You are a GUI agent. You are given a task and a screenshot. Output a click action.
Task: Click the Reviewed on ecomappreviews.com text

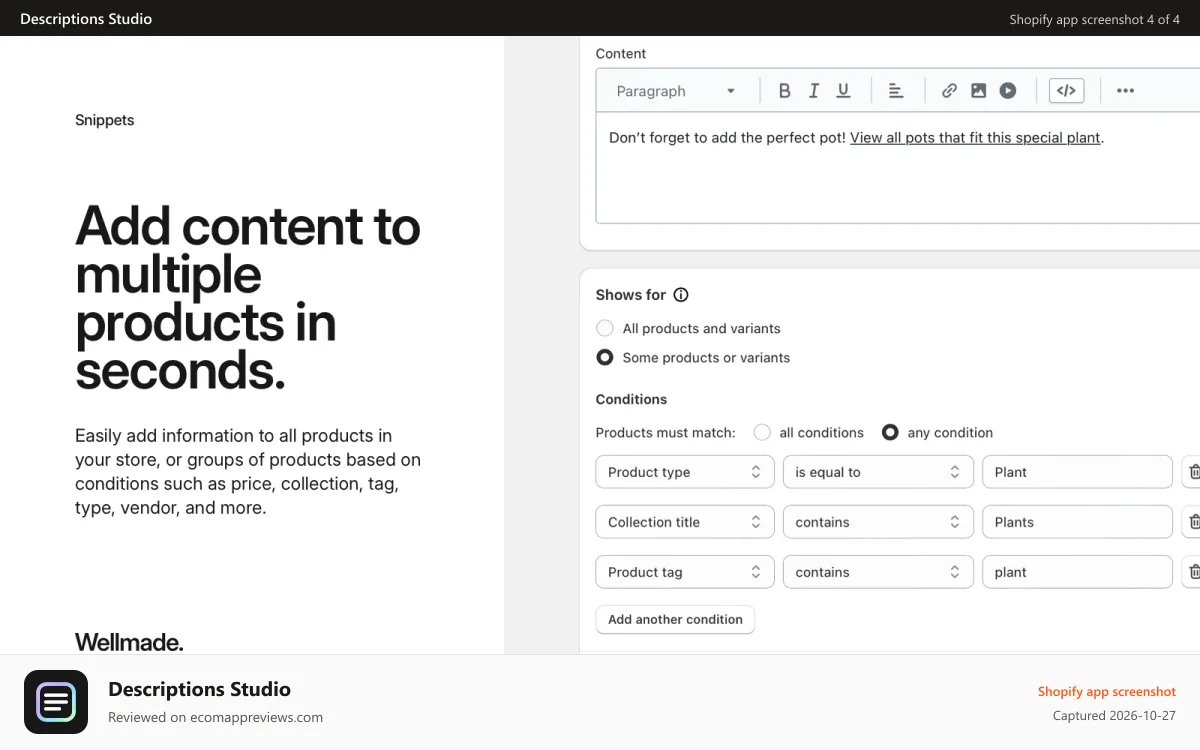click(x=215, y=717)
